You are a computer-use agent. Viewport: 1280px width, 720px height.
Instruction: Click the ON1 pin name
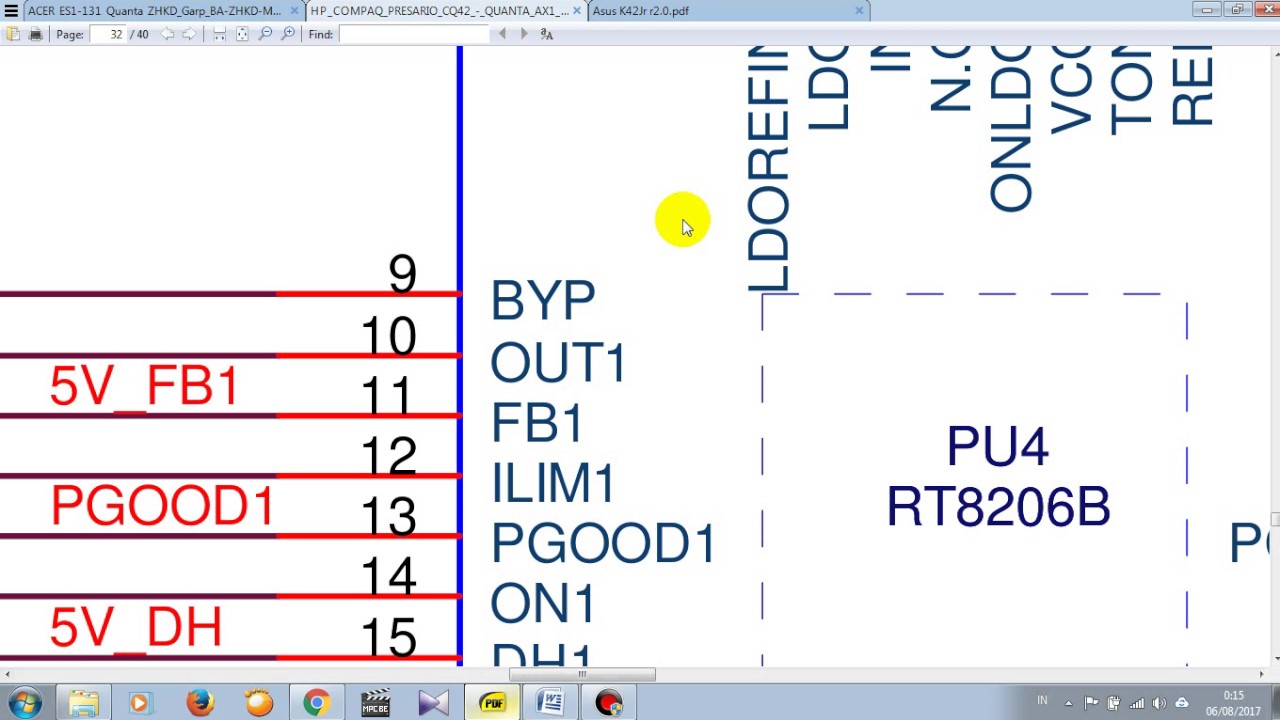tap(543, 605)
